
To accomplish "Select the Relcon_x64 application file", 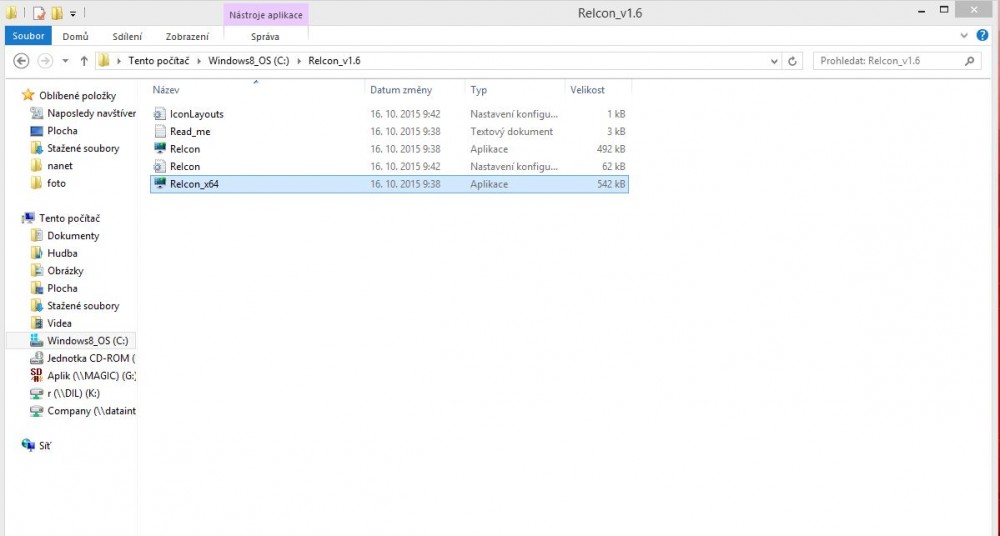I will coord(194,184).
